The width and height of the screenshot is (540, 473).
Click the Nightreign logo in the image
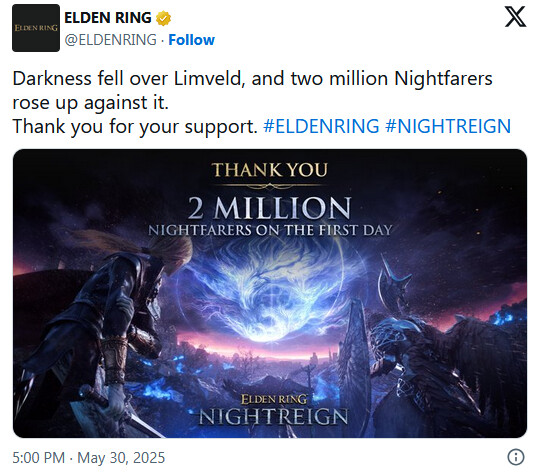[x=273, y=410]
